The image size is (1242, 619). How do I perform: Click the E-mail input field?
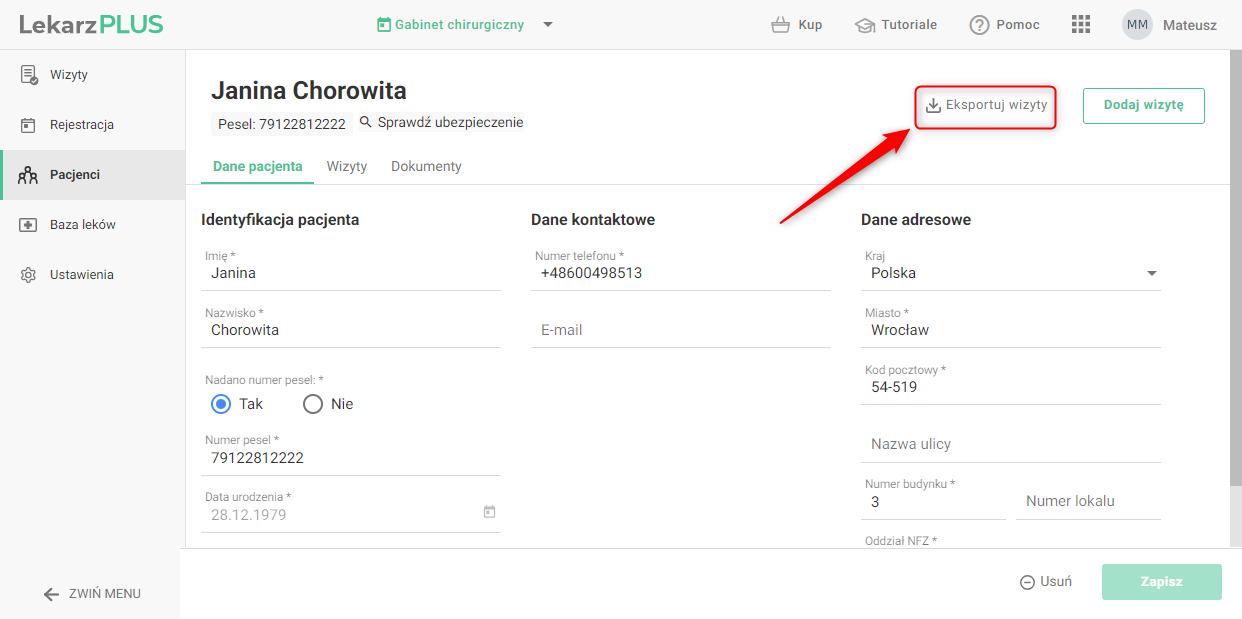pos(680,330)
